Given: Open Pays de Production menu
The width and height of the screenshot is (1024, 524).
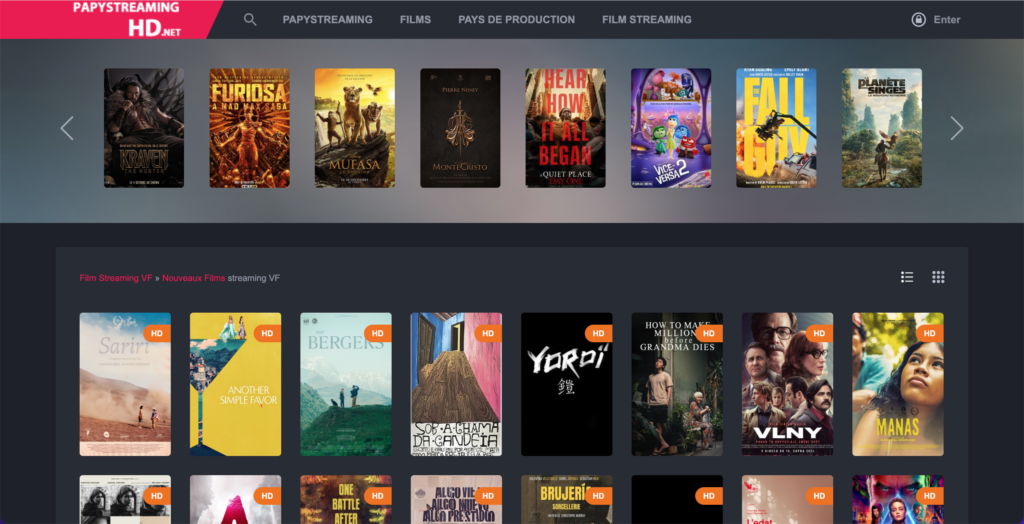Looking at the screenshot, I should [516, 19].
